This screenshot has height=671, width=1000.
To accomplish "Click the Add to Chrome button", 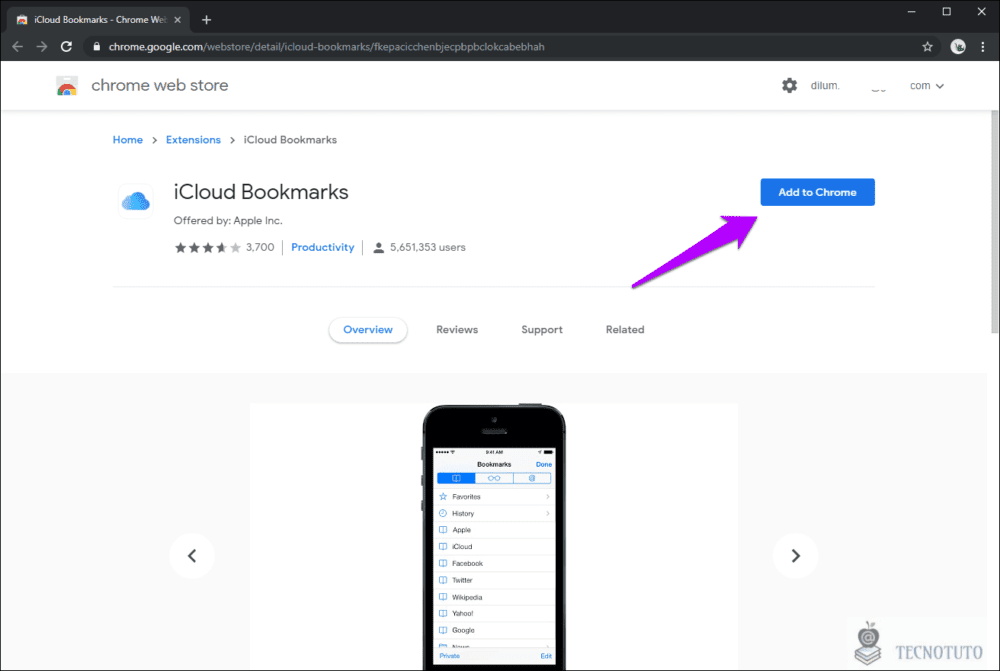I will click(817, 192).
